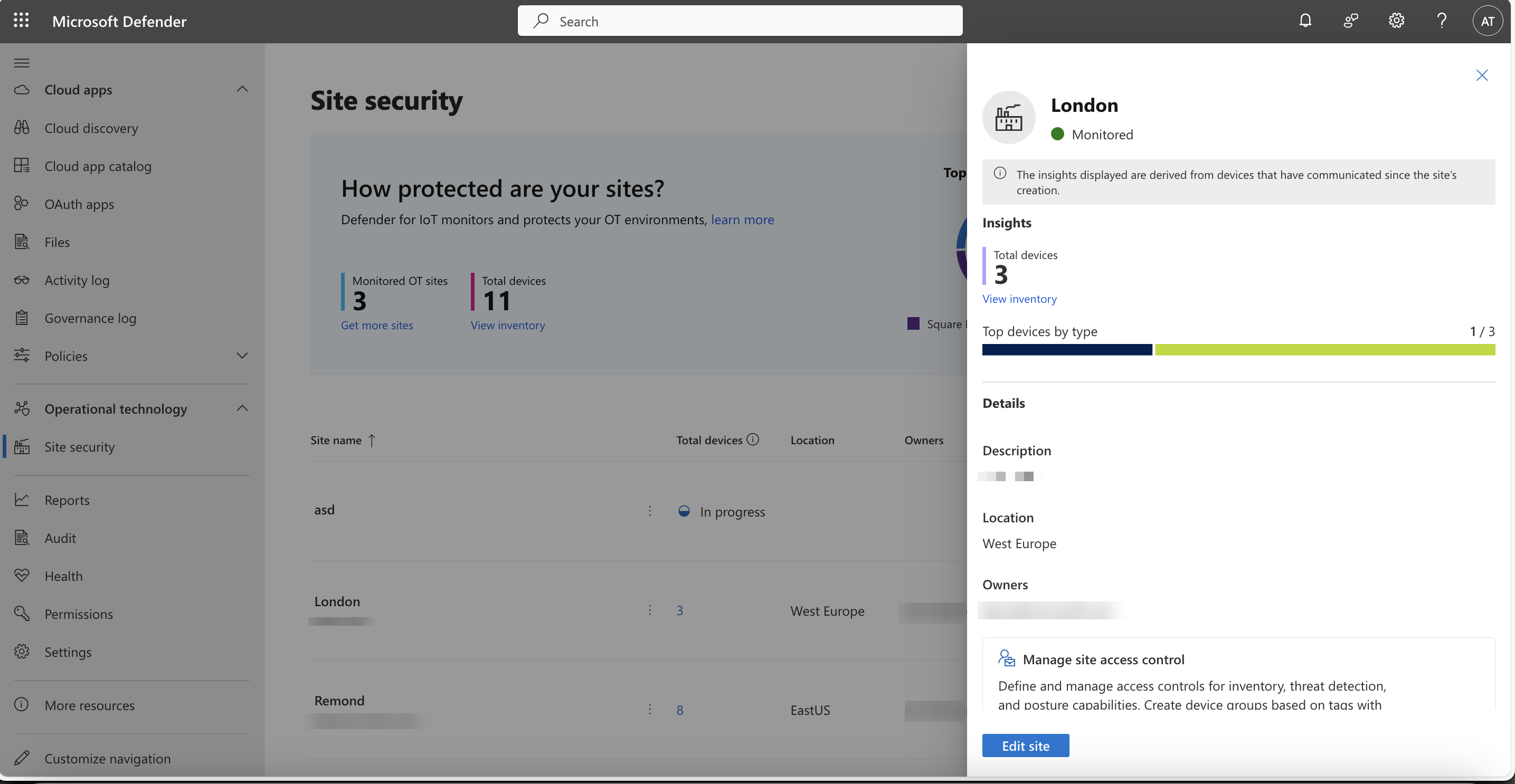Expand the Policies menu chevron
This screenshot has width=1515, height=784.
[242, 356]
